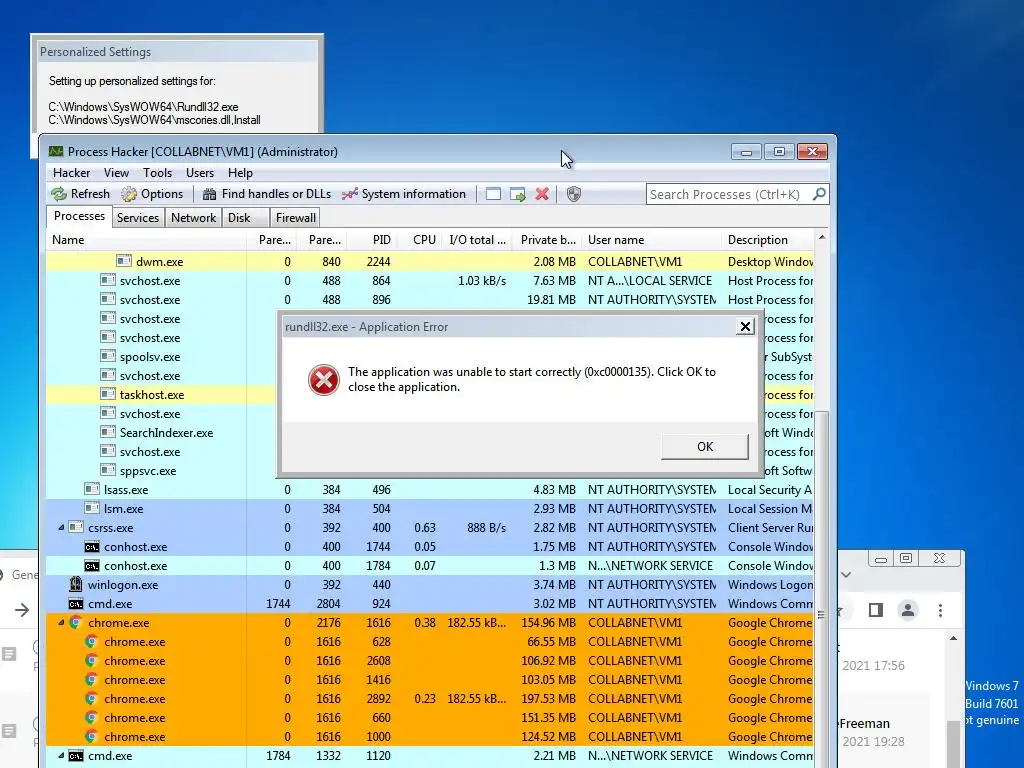The height and width of the screenshot is (768, 1024).
Task: Select the sppsvc.exe process row
Action: (161, 470)
